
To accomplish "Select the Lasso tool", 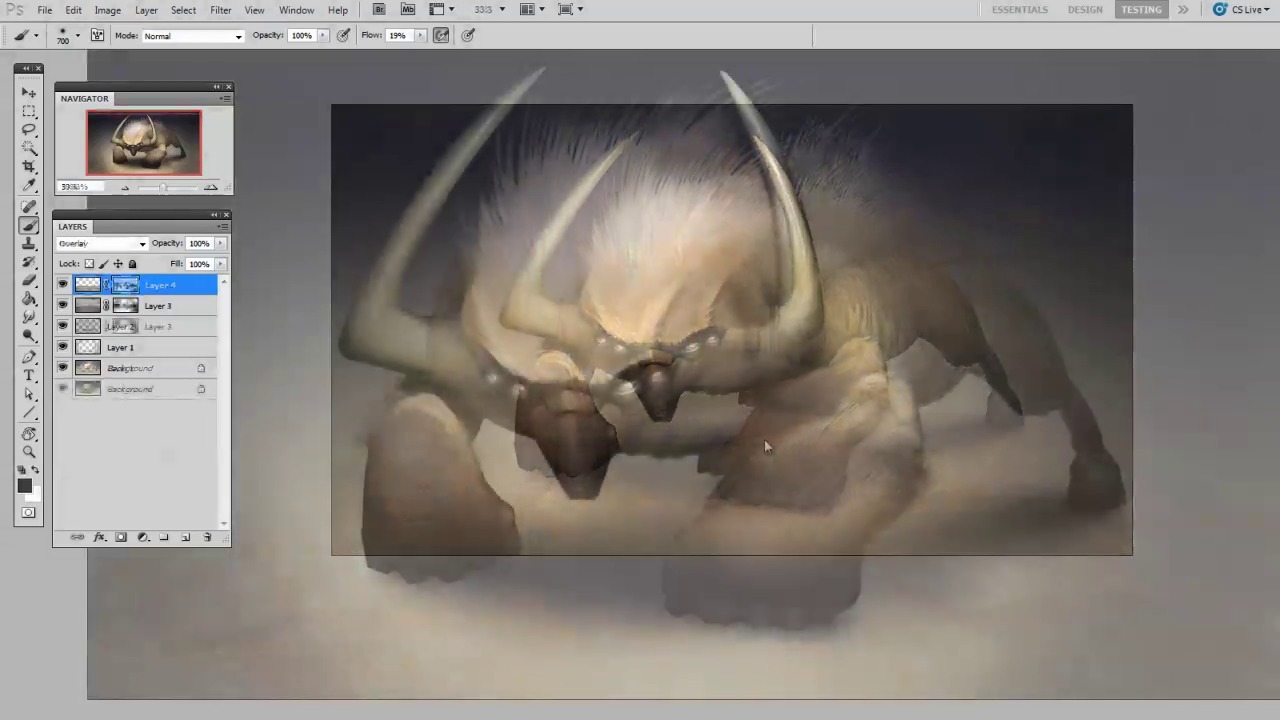I will [29, 129].
